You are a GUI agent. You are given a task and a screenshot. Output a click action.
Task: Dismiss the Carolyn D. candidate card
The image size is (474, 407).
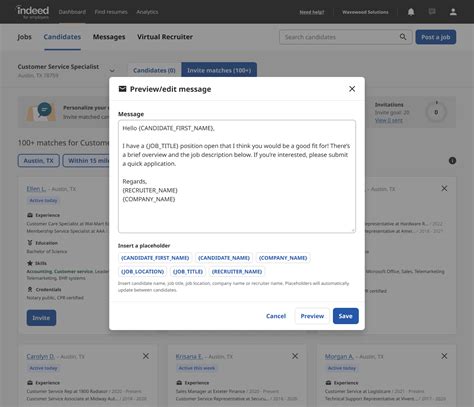tap(146, 356)
